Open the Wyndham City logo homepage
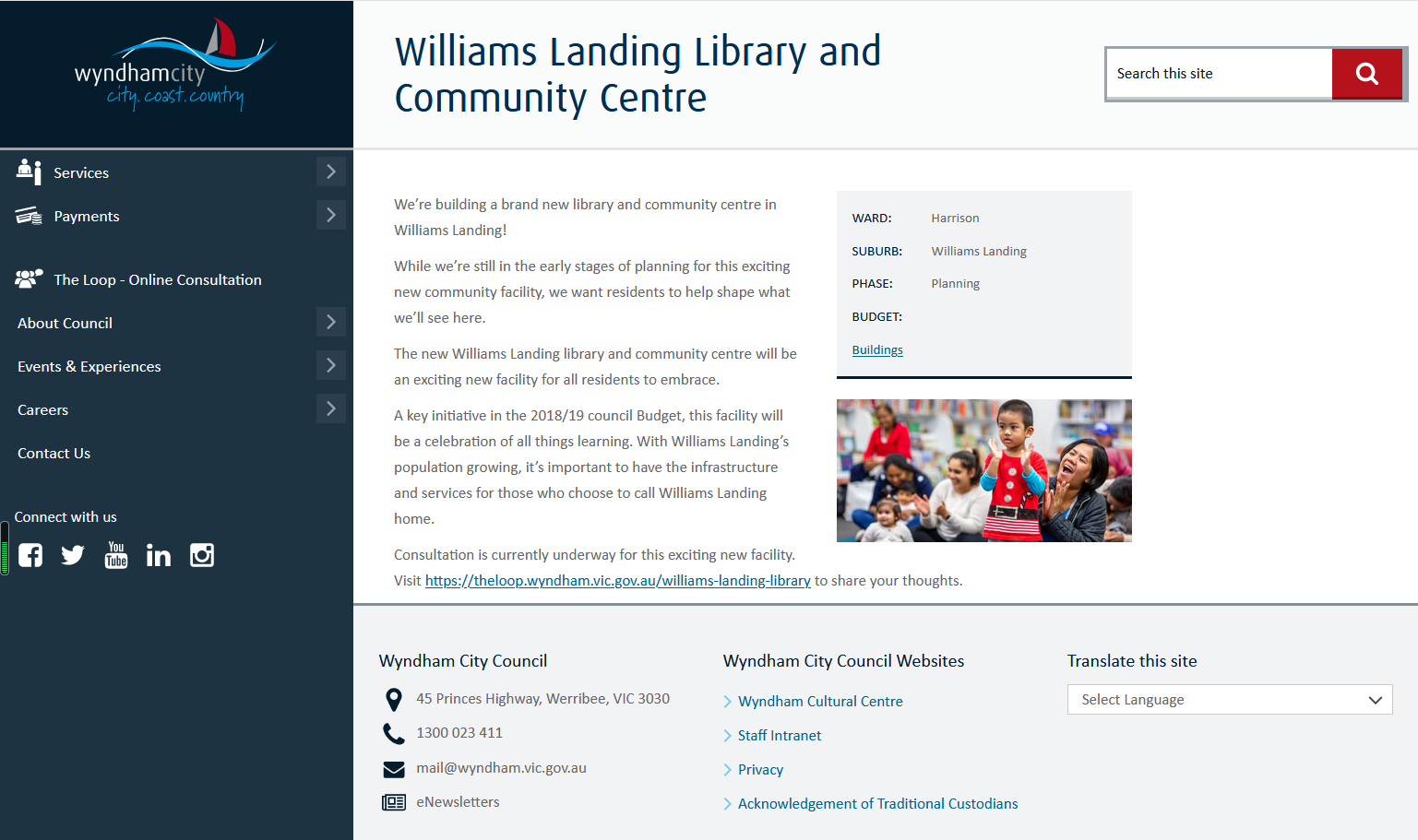 [174, 65]
